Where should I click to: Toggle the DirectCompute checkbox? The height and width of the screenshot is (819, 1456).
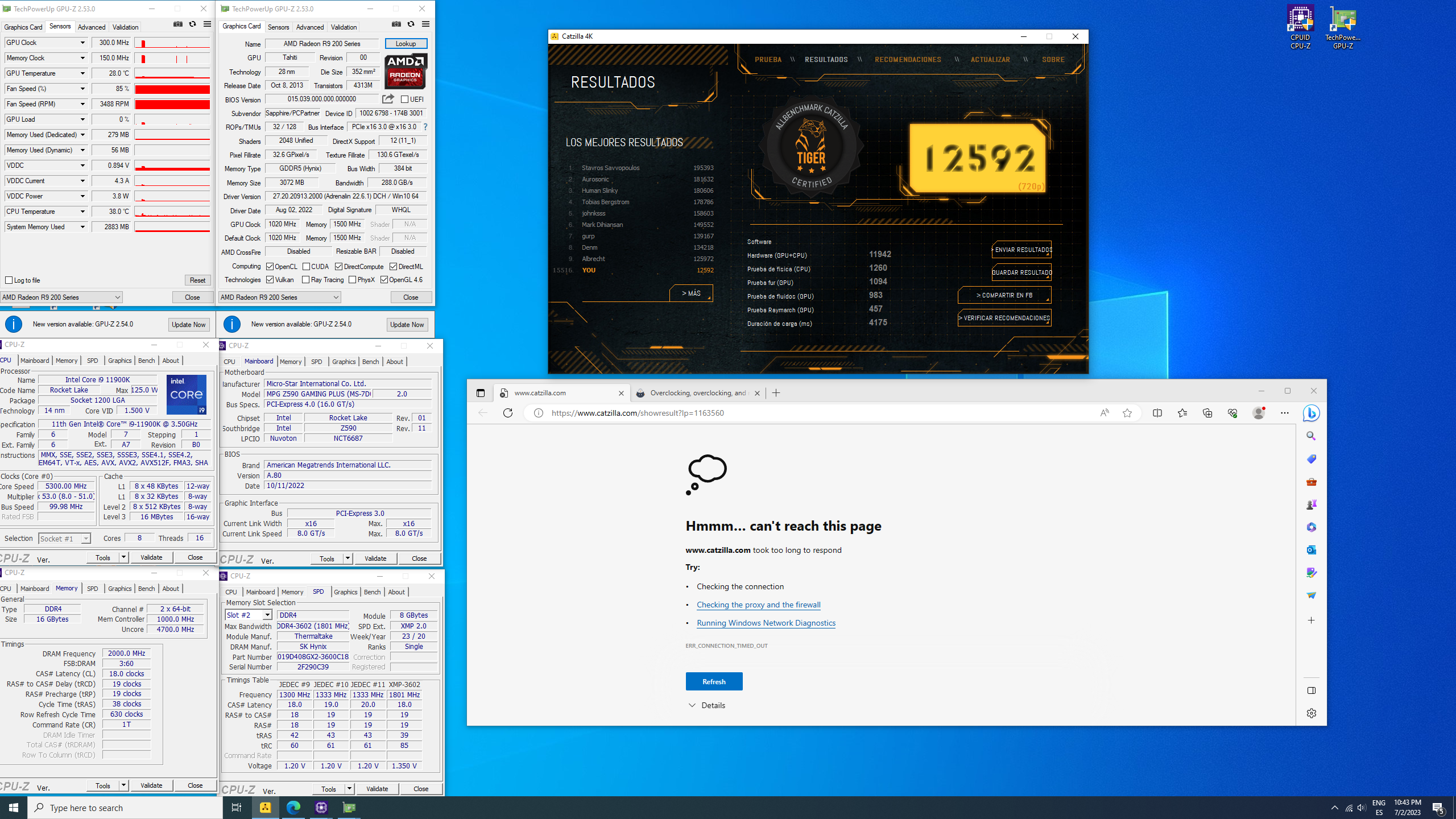pos(338,267)
